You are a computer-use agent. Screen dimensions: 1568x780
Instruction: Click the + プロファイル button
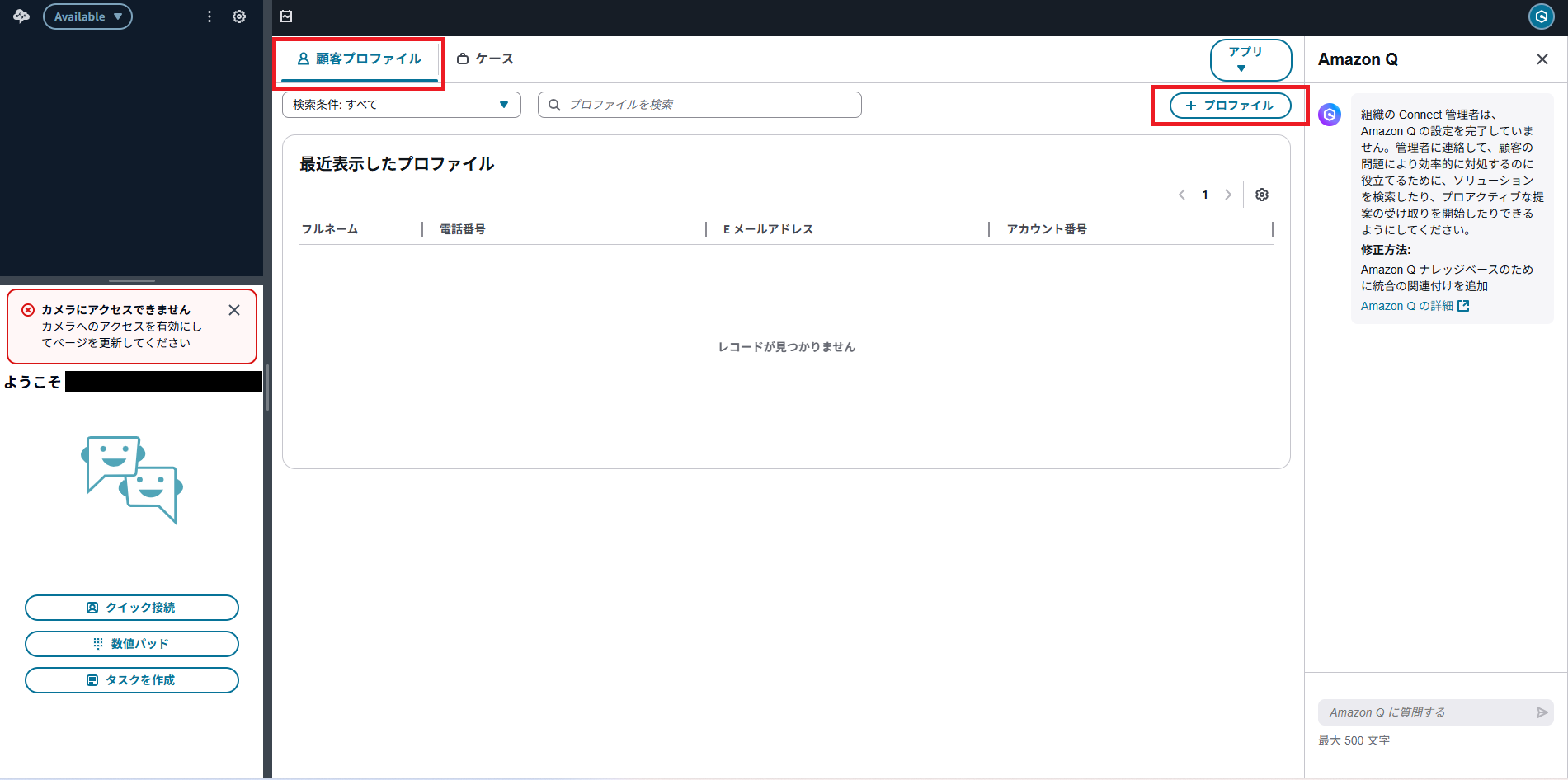coord(1230,106)
